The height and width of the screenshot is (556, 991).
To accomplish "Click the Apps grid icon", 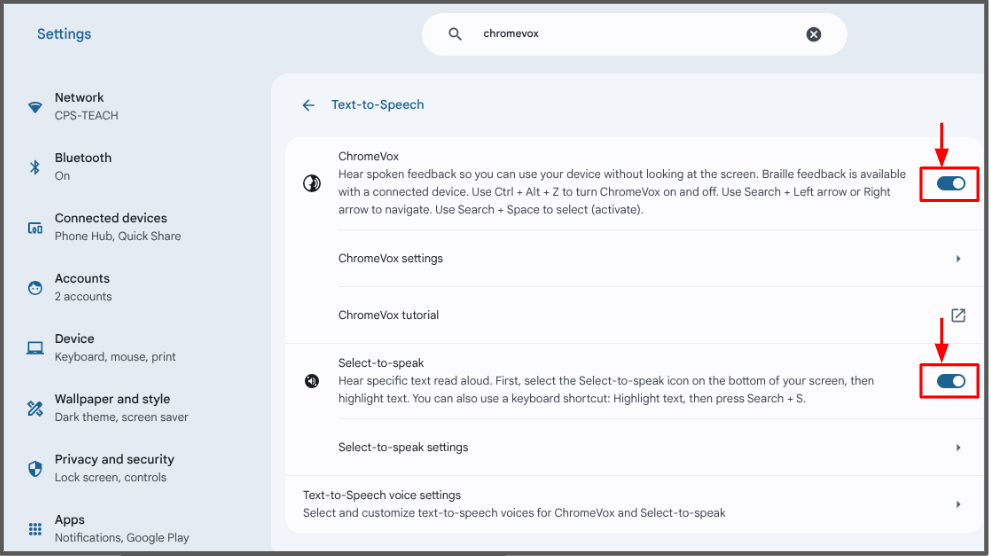I will coord(35,528).
